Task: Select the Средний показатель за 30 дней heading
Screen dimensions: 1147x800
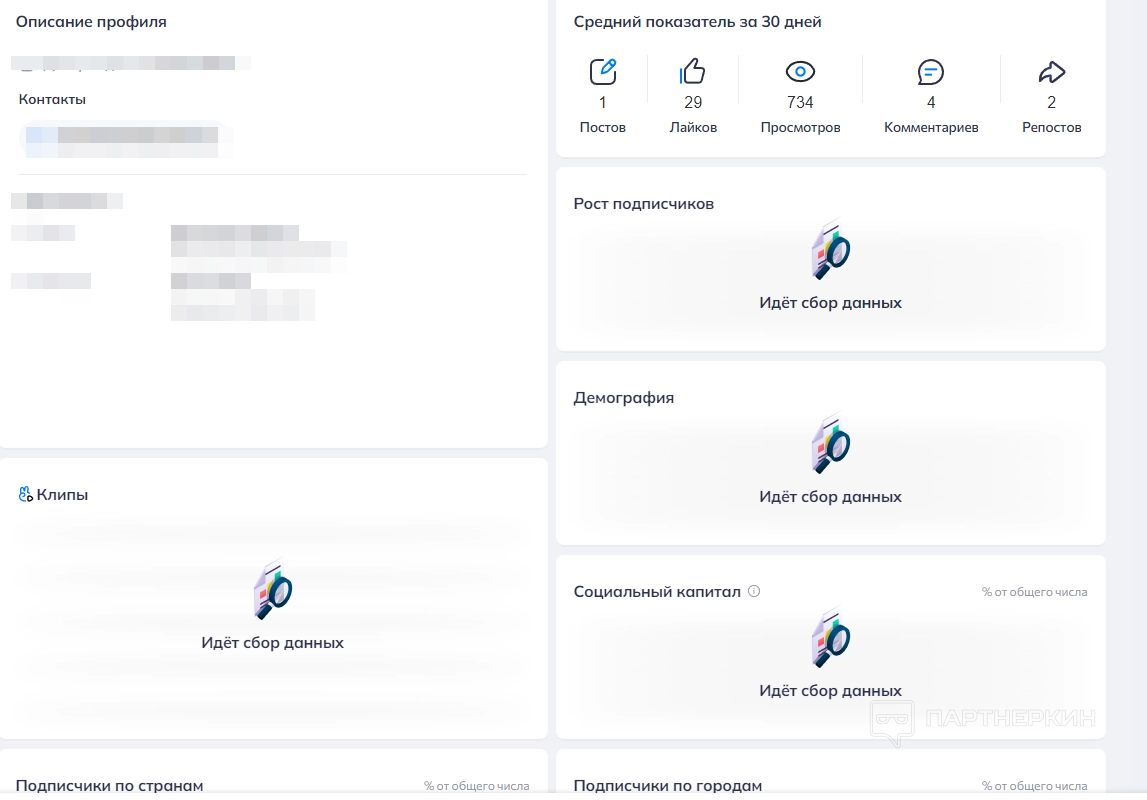Action: click(697, 22)
